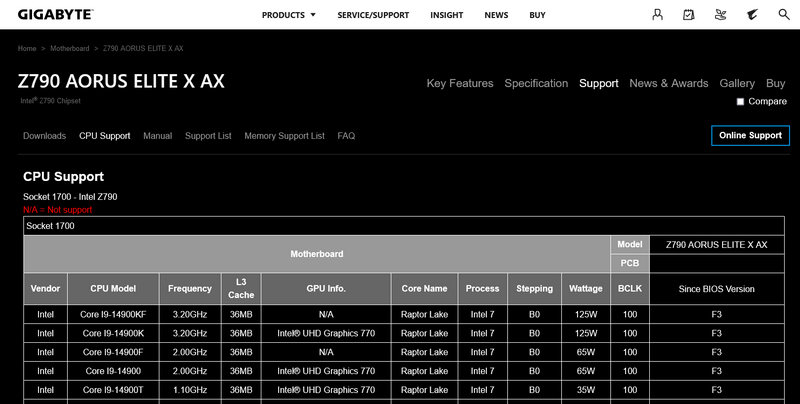Image resolution: width=800 pixels, height=404 pixels.
Task: Click the Online Support button
Action: click(750, 135)
